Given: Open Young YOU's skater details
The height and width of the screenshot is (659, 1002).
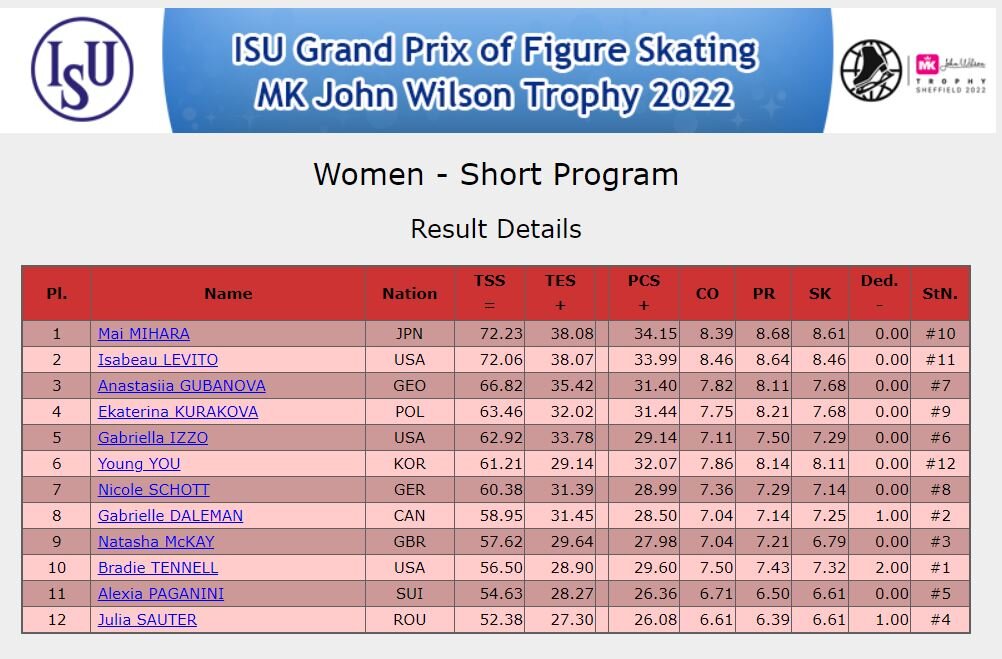Looking at the screenshot, I should [x=139, y=464].
